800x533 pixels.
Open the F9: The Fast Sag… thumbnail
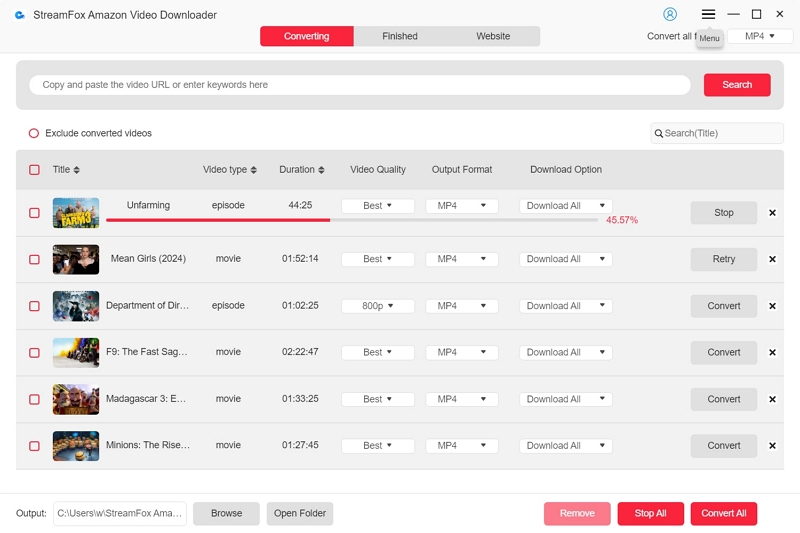[x=76, y=352]
